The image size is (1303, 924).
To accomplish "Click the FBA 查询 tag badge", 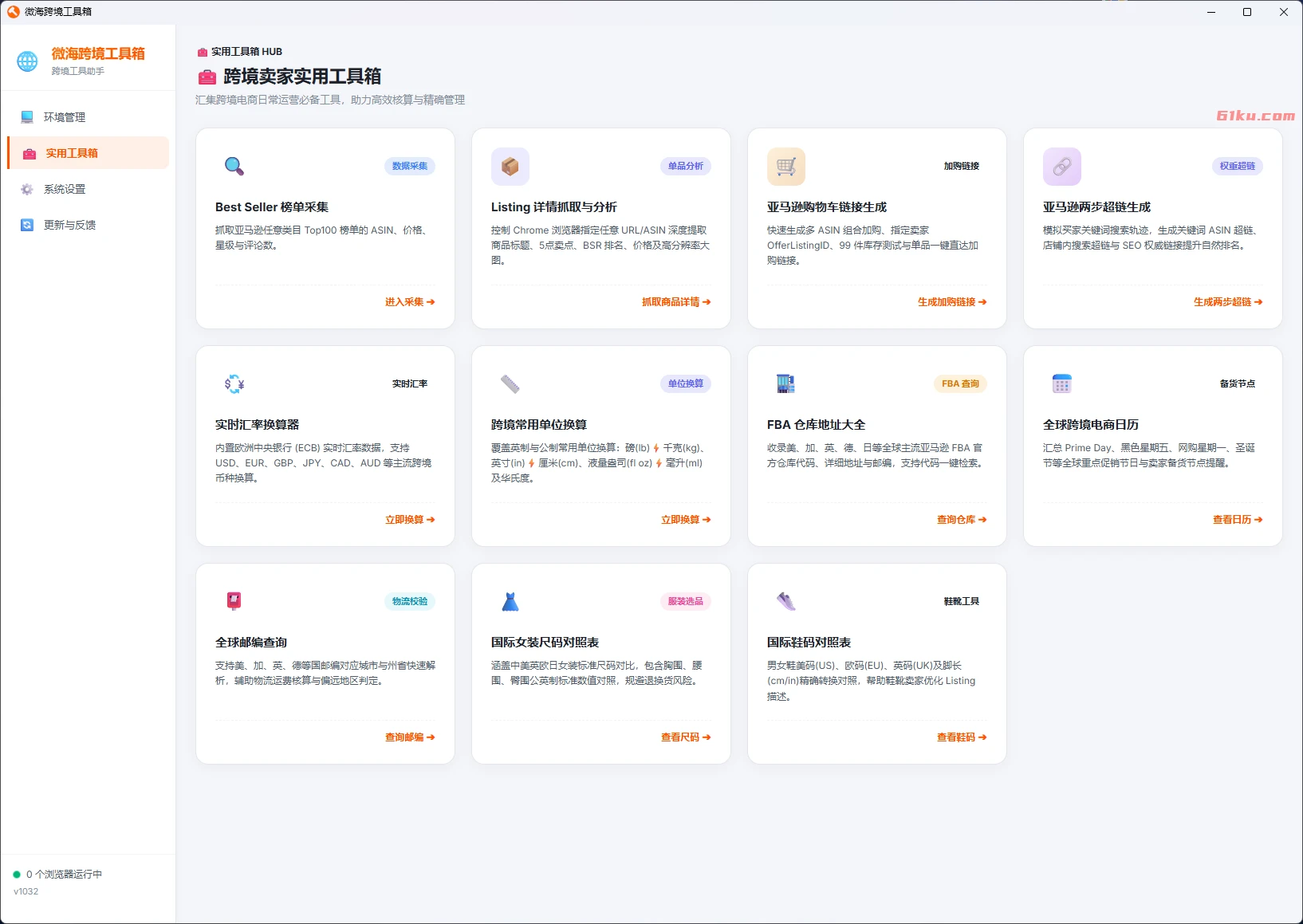I will [960, 384].
